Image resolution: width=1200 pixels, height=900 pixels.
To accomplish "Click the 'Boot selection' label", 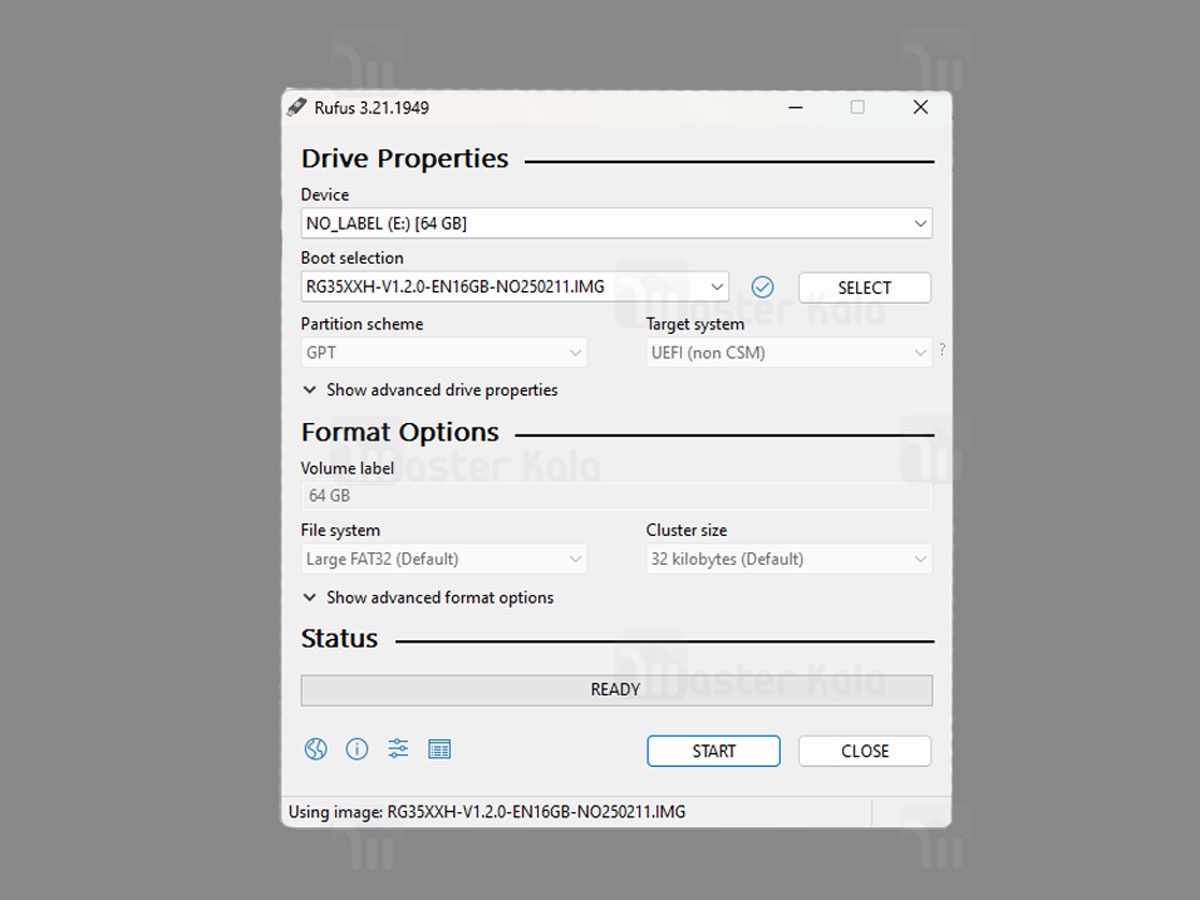I will point(352,258).
